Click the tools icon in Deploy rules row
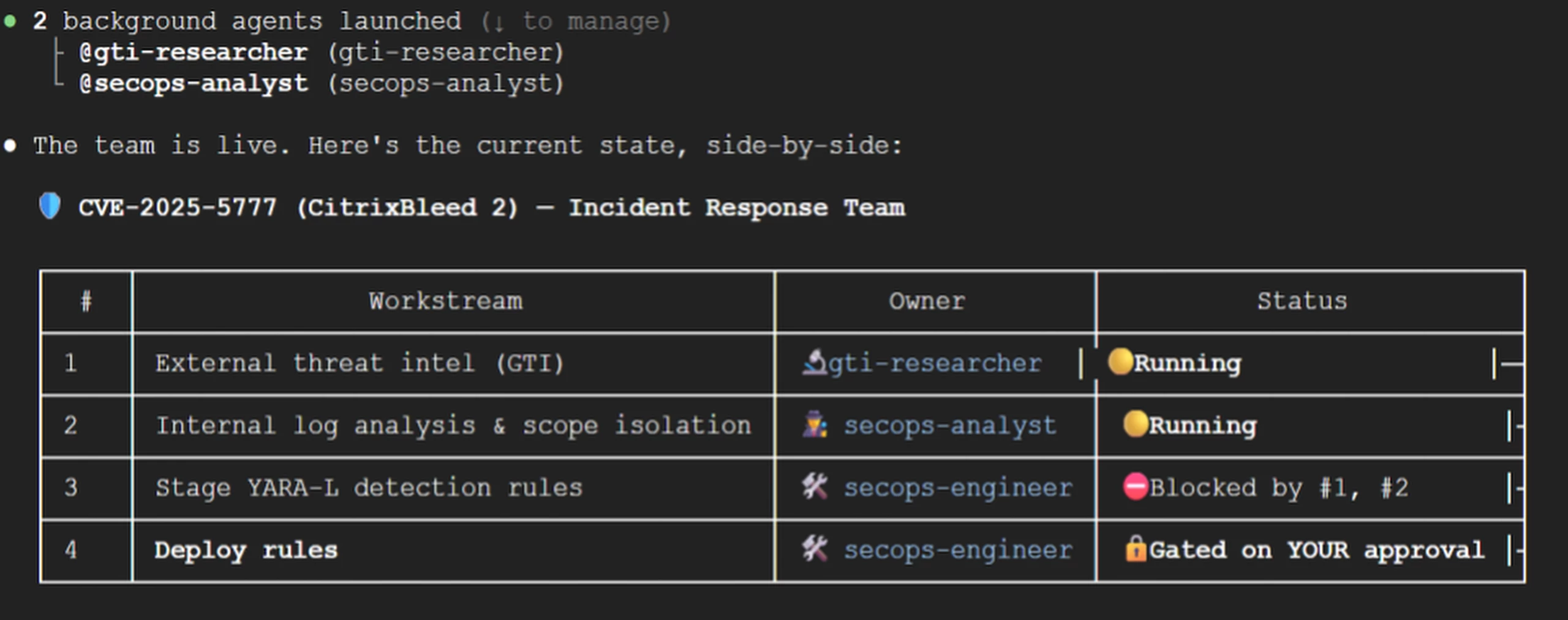This screenshot has width=1568, height=620. [x=815, y=549]
